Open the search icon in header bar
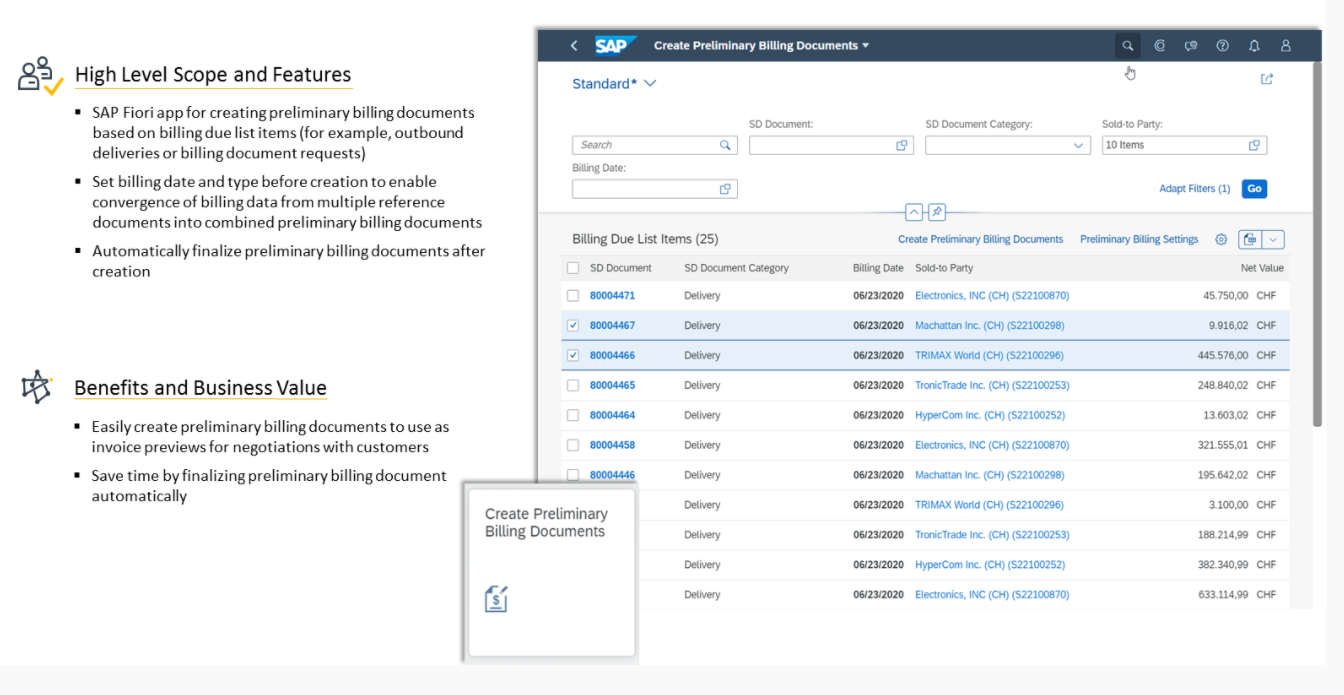The width and height of the screenshot is (1344, 695). point(1127,46)
